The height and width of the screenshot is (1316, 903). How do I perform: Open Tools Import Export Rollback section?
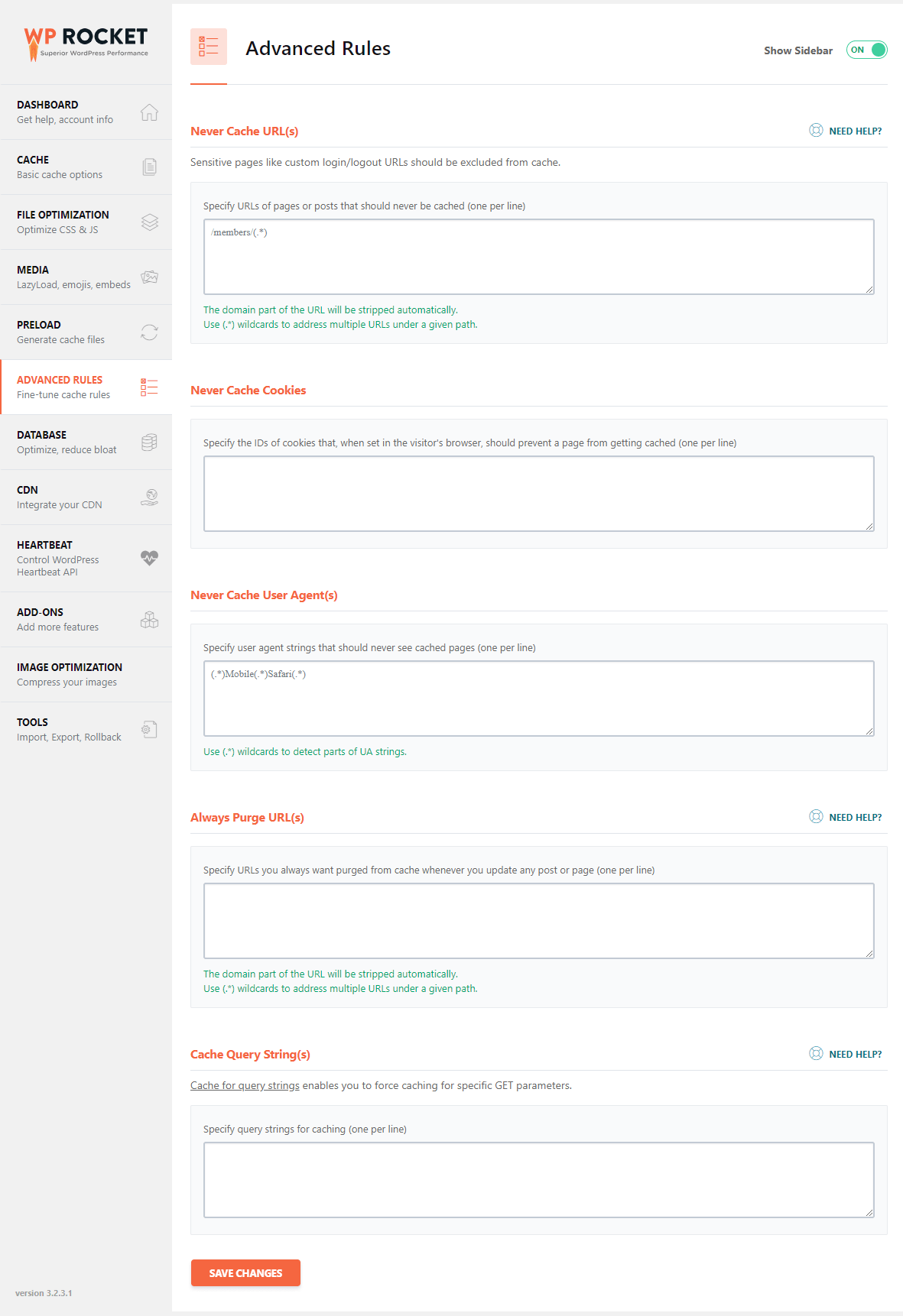(x=86, y=729)
